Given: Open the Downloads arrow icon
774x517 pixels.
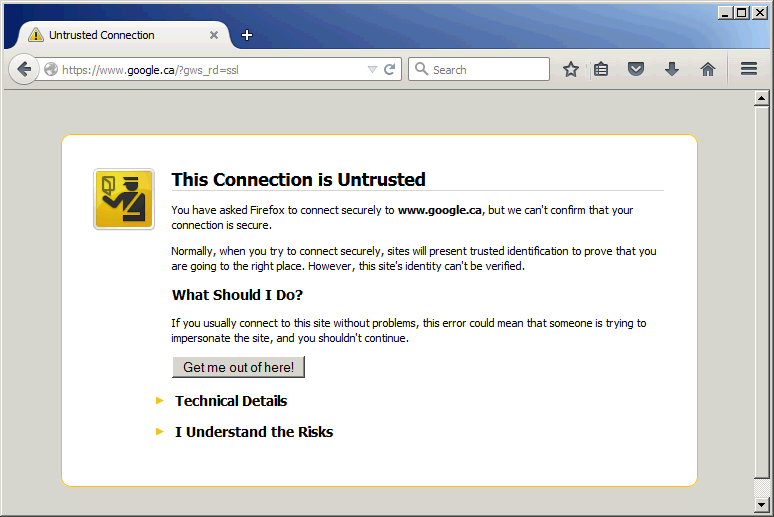Looking at the screenshot, I should [x=672, y=69].
